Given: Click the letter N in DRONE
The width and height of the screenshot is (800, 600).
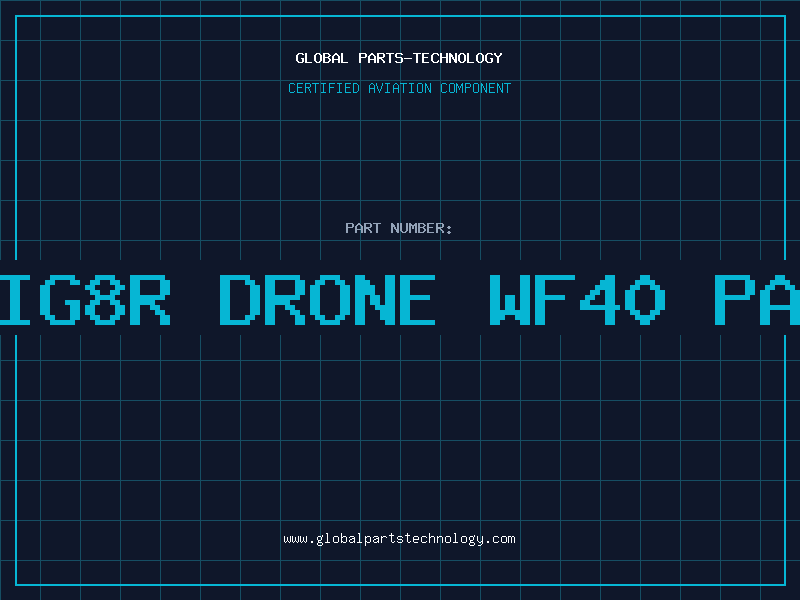Looking at the screenshot, I should (374, 300).
